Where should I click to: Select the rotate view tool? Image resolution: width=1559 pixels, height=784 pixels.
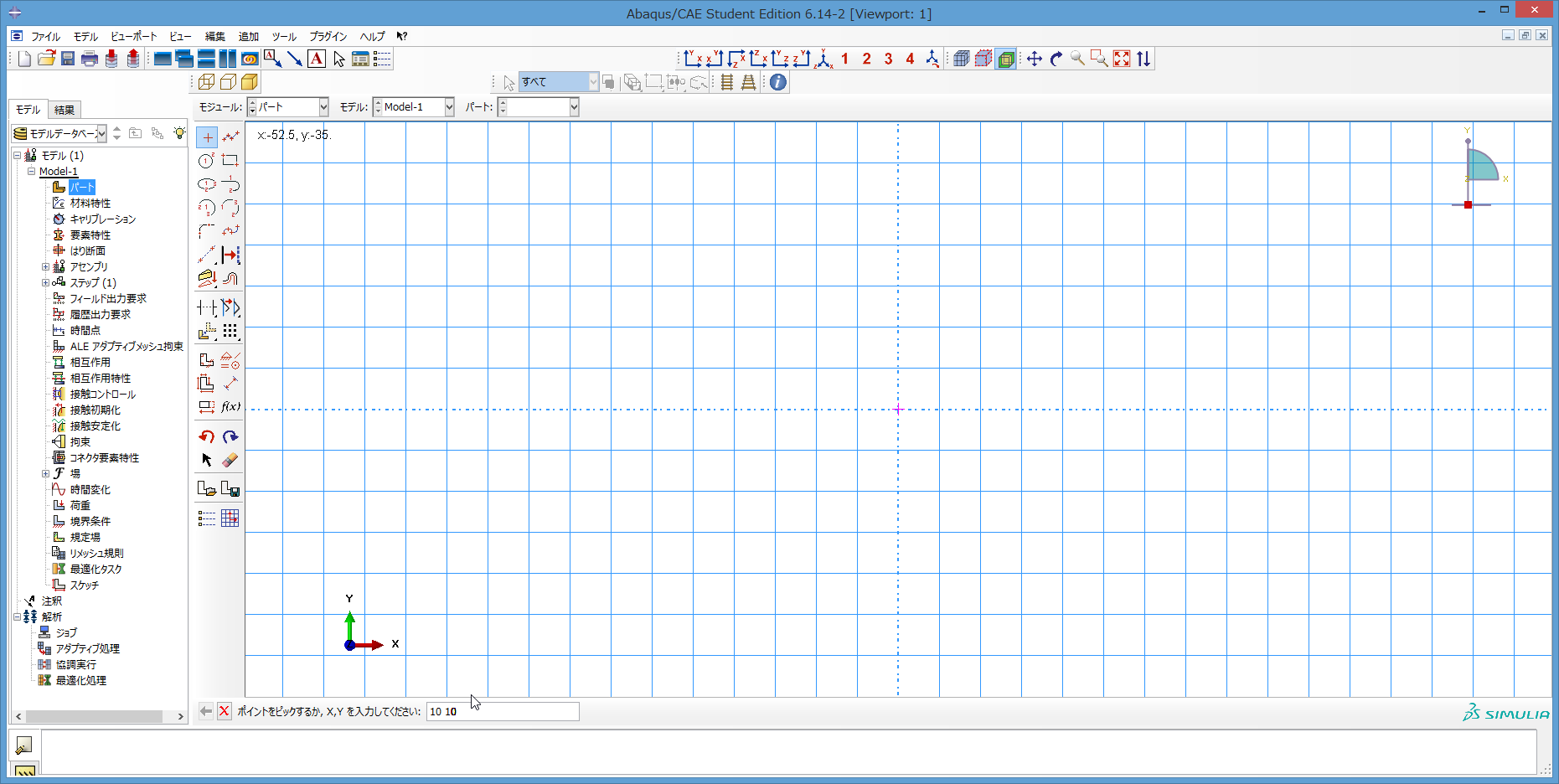pos(1056,59)
